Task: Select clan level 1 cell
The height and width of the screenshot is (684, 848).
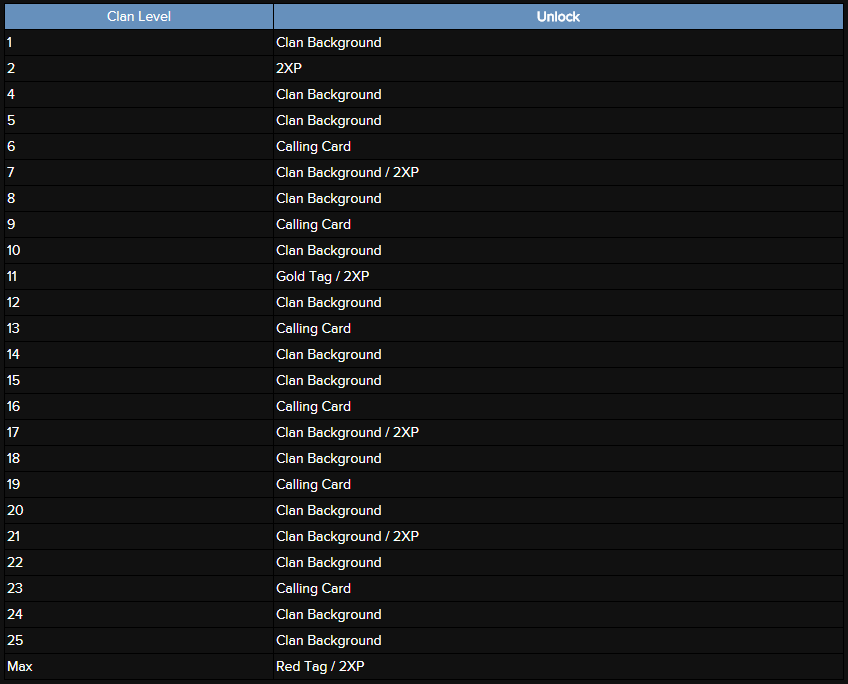Action: (x=139, y=42)
